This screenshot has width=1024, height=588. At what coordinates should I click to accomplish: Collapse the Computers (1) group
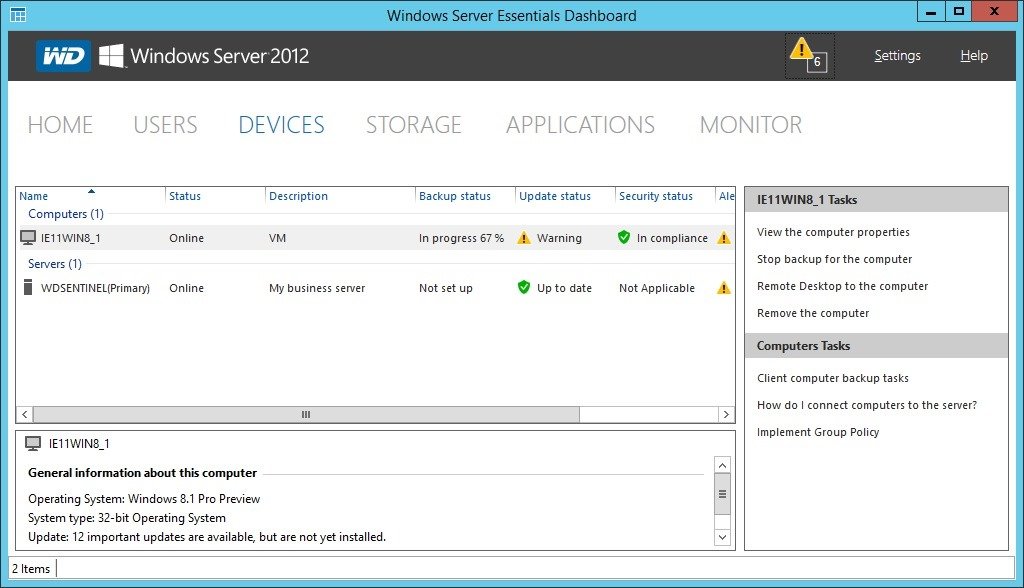click(66, 214)
